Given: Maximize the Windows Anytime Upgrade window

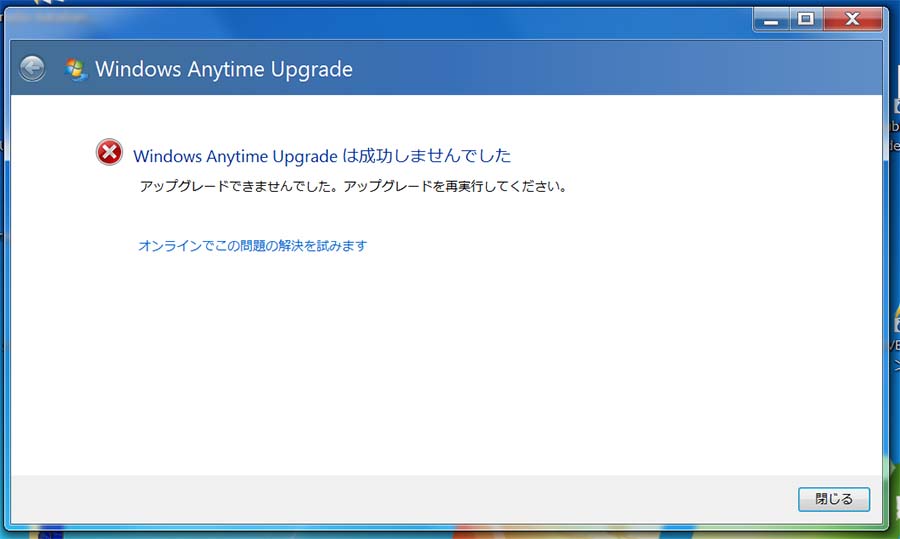Looking at the screenshot, I should [x=805, y=19].
